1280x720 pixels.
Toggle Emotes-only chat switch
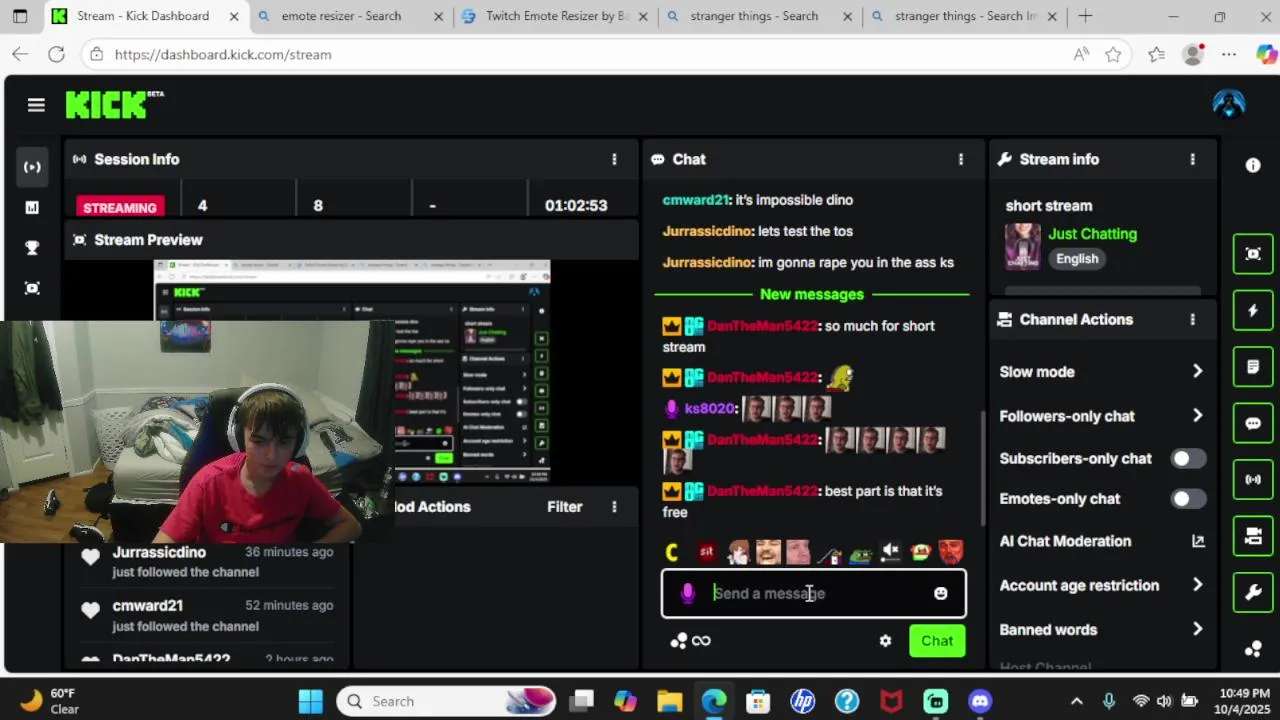pos(1188,498)
